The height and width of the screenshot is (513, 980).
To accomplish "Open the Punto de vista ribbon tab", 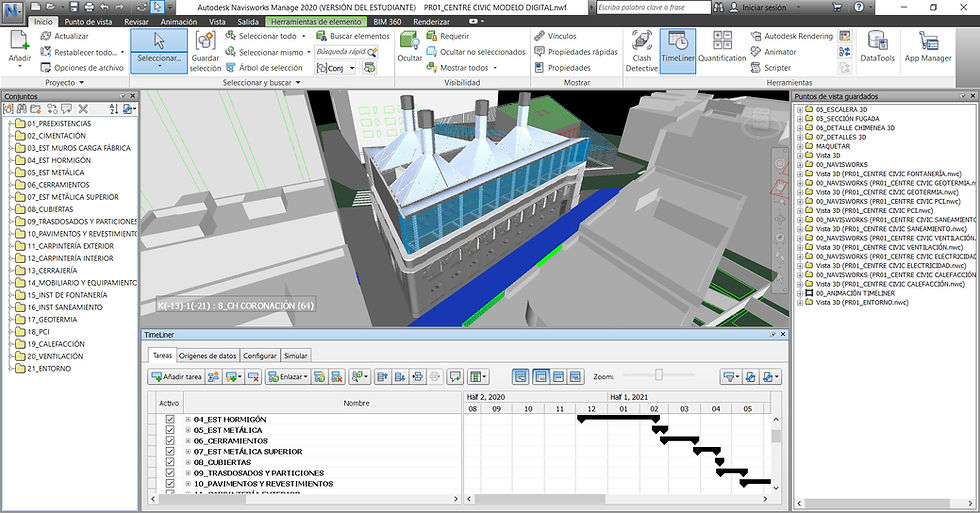I will 89,21.
